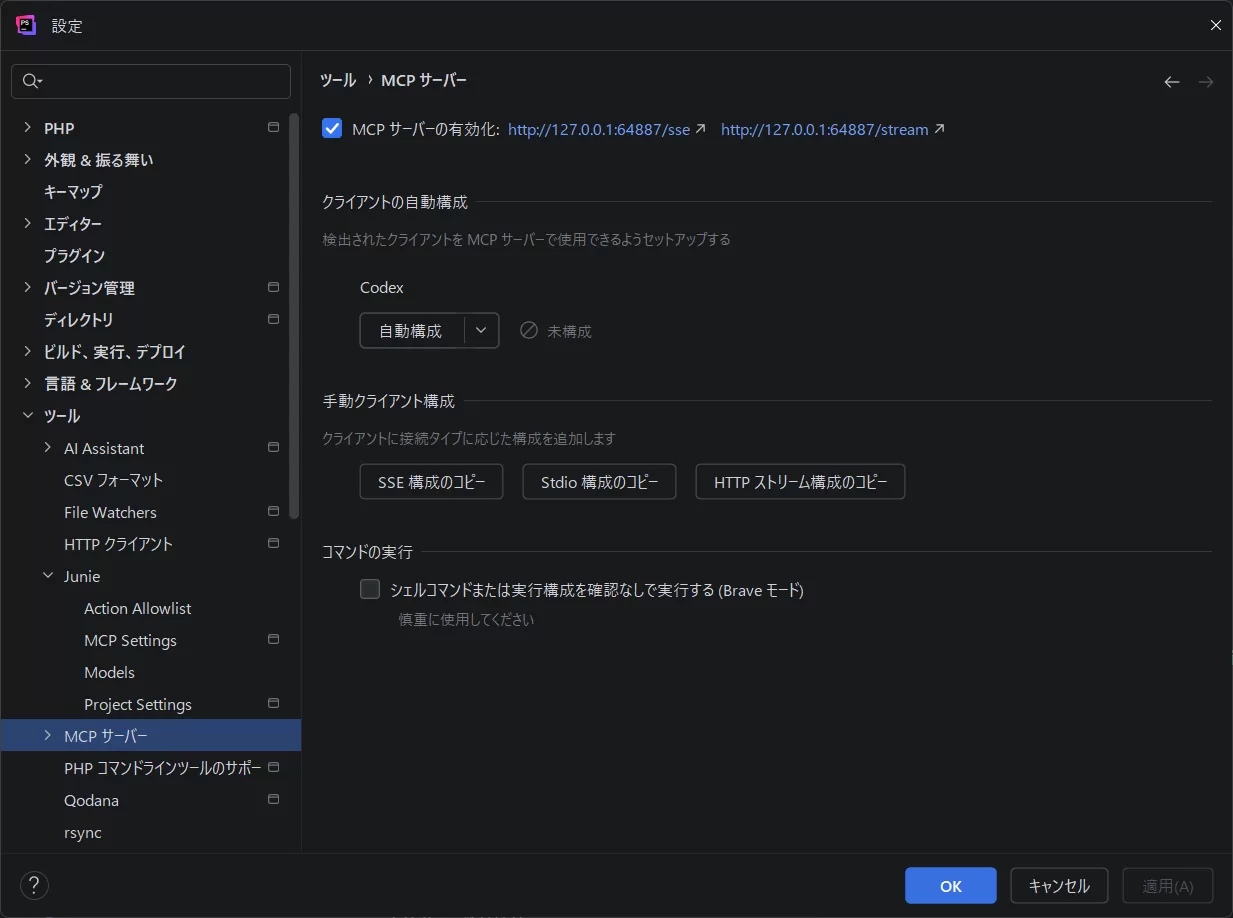1233x918 pixels.
Task: Enable Brave モード command execution checkbox
Action: pos(370,590)
